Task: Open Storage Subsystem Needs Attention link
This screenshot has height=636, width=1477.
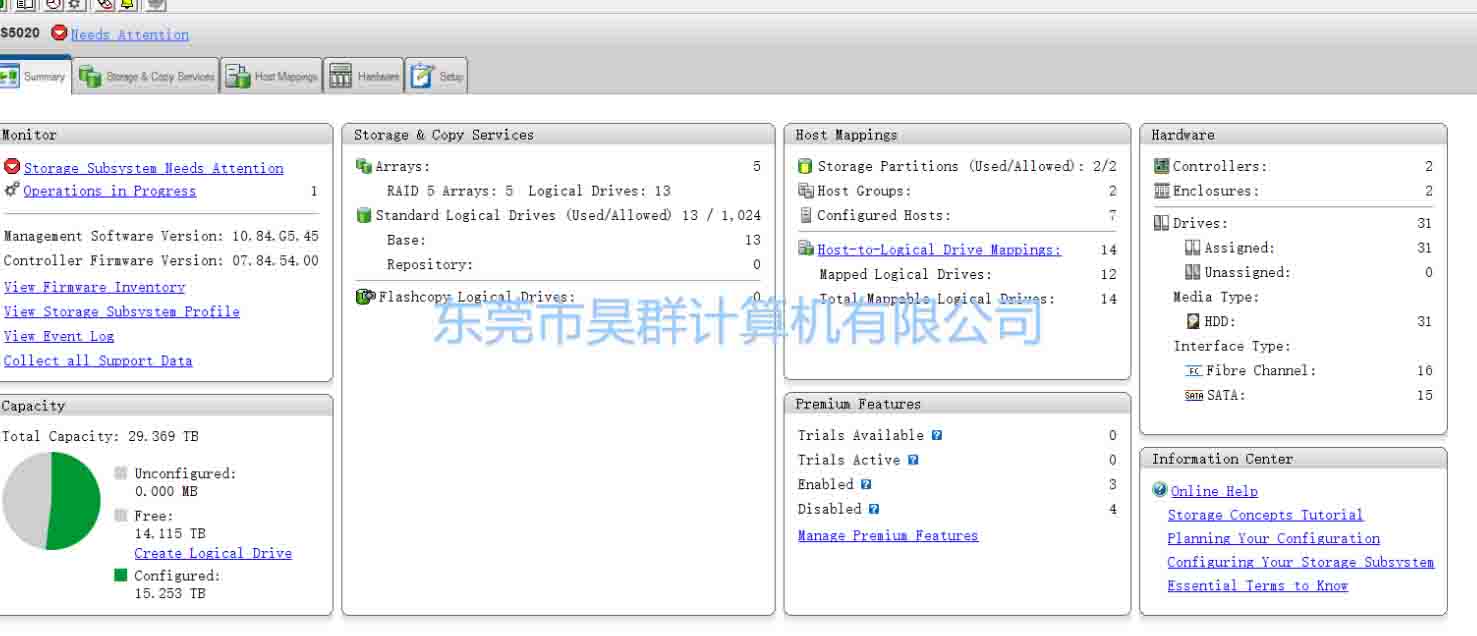Action: (x=153, y=168)
